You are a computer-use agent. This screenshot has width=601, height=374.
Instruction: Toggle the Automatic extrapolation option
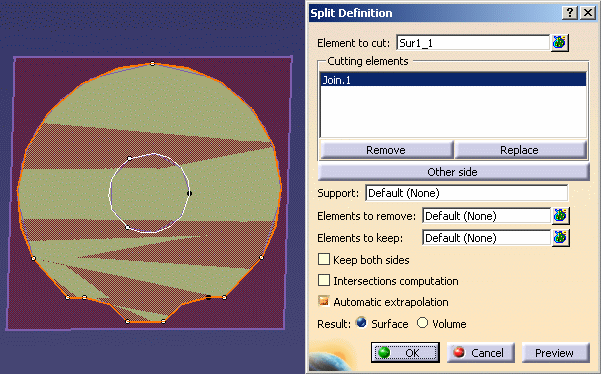pos(324,302)
